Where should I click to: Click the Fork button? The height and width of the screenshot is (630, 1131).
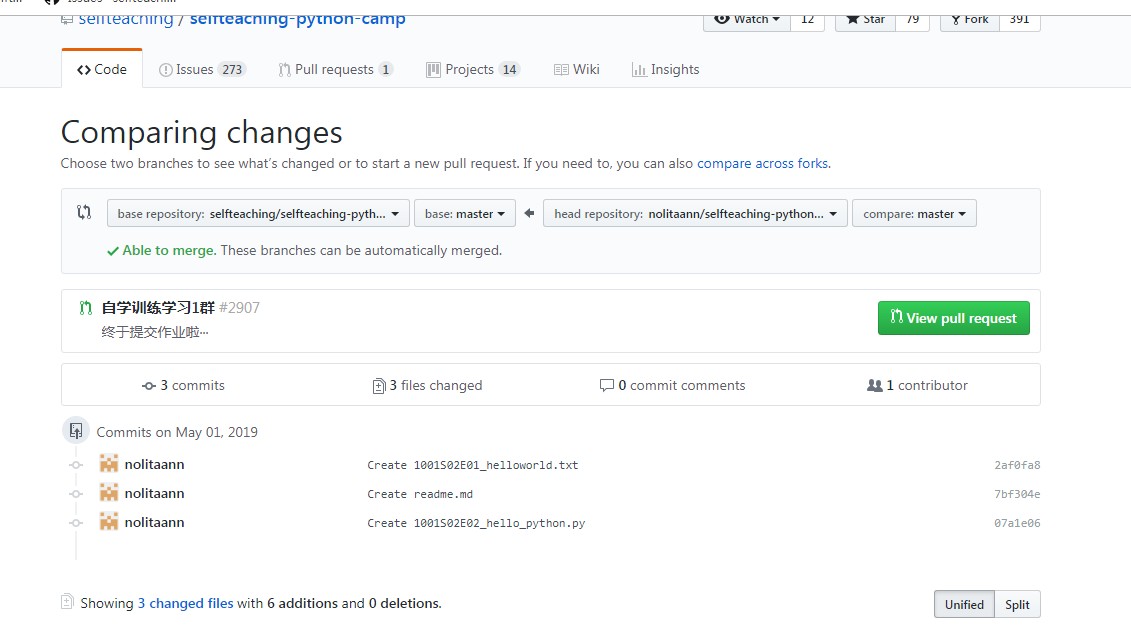pos(970,20)
